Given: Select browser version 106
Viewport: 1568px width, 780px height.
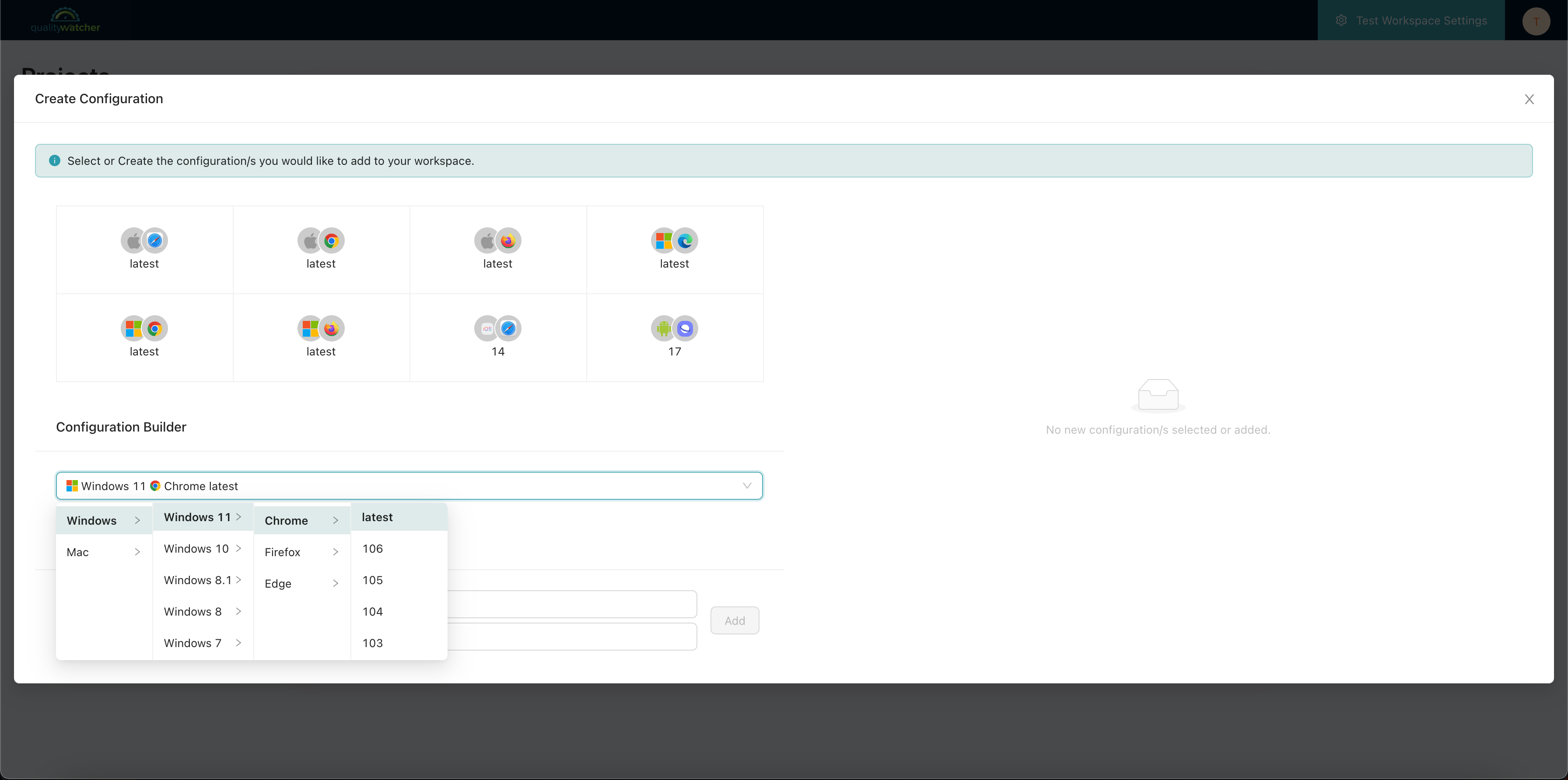Looking at the screenshot, I should [399, 549].
